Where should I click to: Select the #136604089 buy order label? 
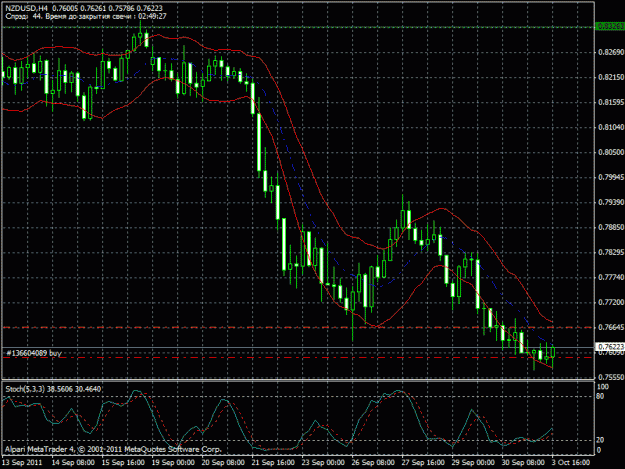point(33,353)
